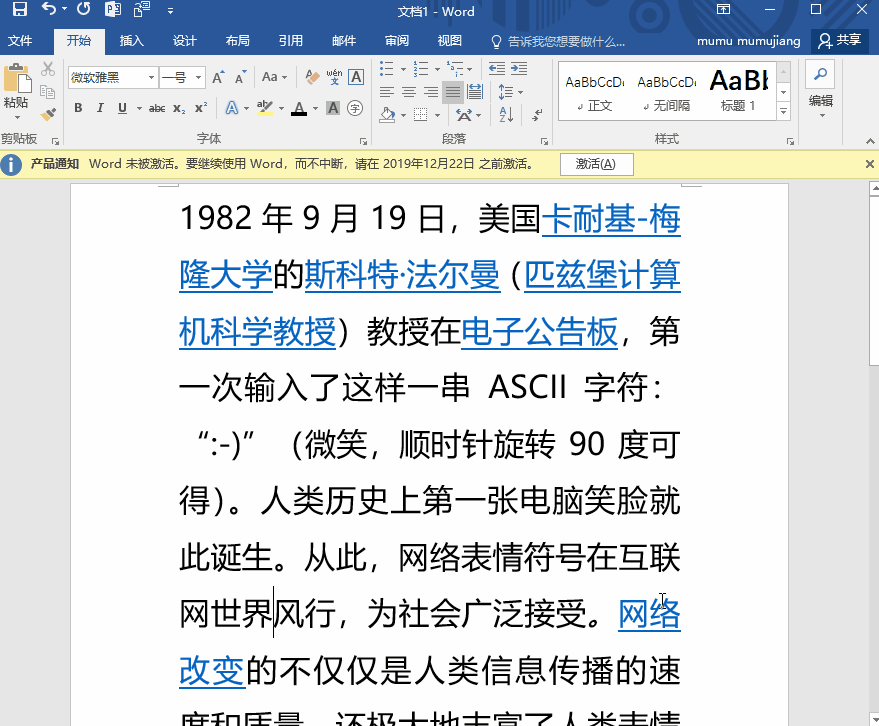Cut selection with the scissors icon
Image resolution: width=879 pixels, height=726 pixels.
pyautogui.click(x=48, y=69)
